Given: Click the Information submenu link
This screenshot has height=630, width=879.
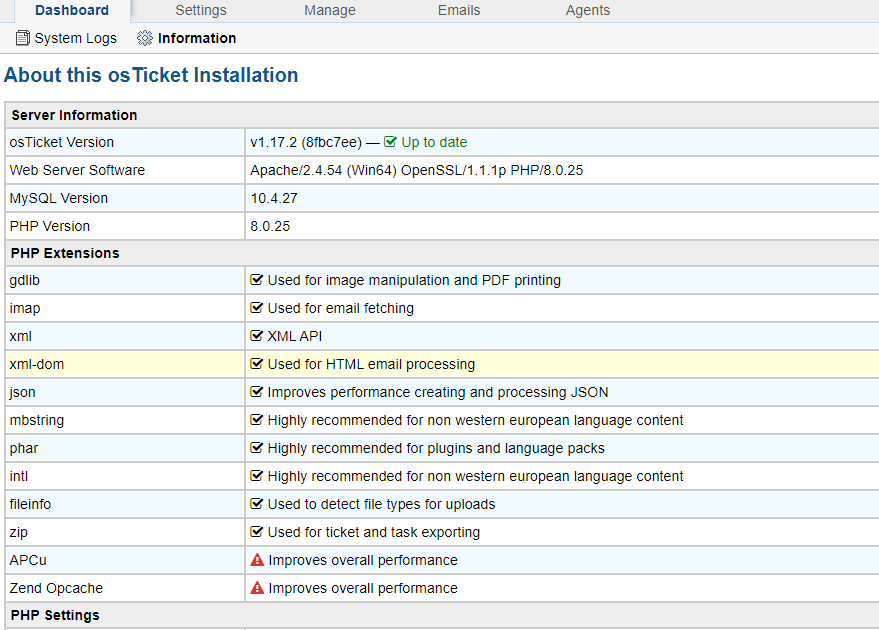Looking at the screenshot, I should (x=197, y=38).
